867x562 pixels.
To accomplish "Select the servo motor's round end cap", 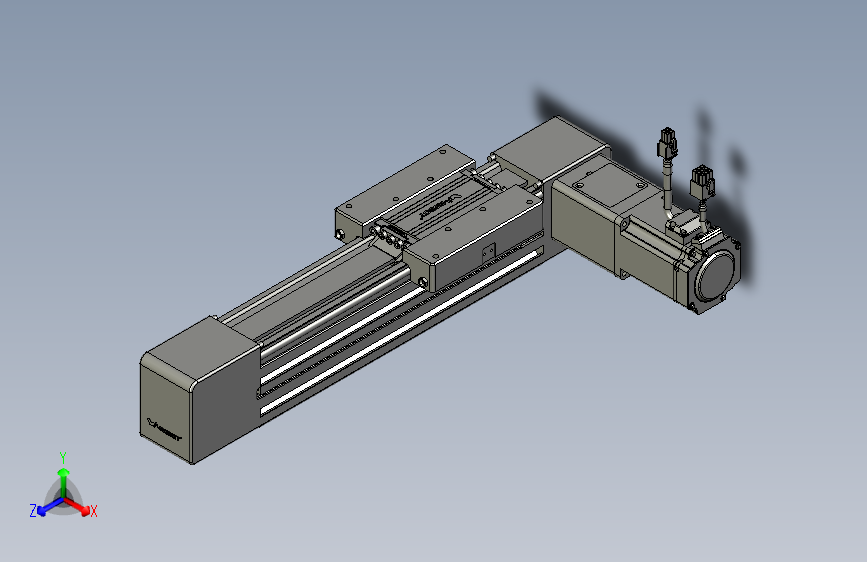I will tap(717, 275).
